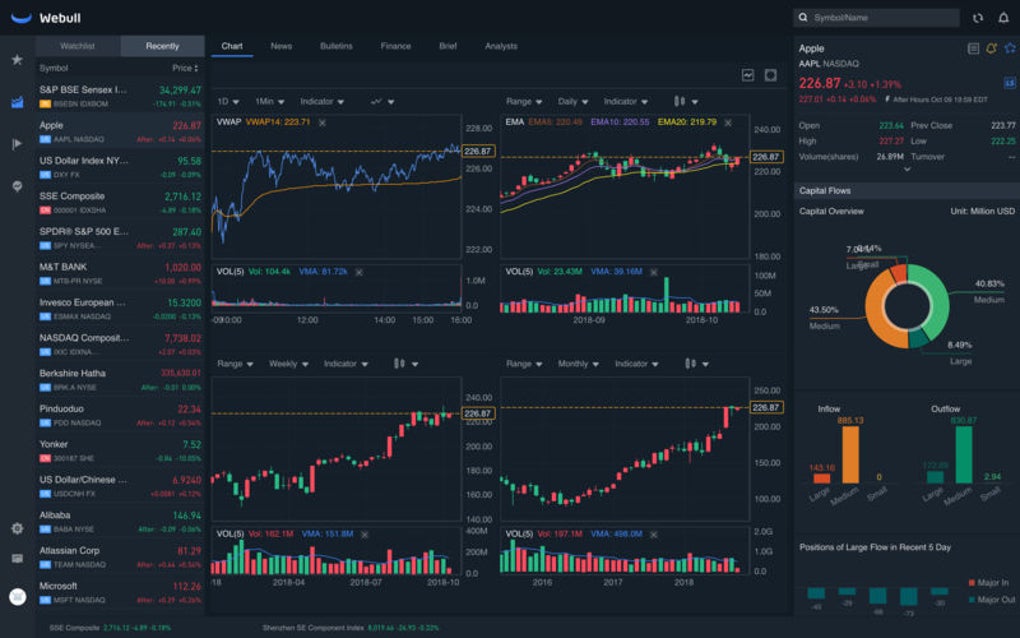Open Indicator dropdown on the 1Min chart
1020x638 pixels.
(x=322, y=101)
